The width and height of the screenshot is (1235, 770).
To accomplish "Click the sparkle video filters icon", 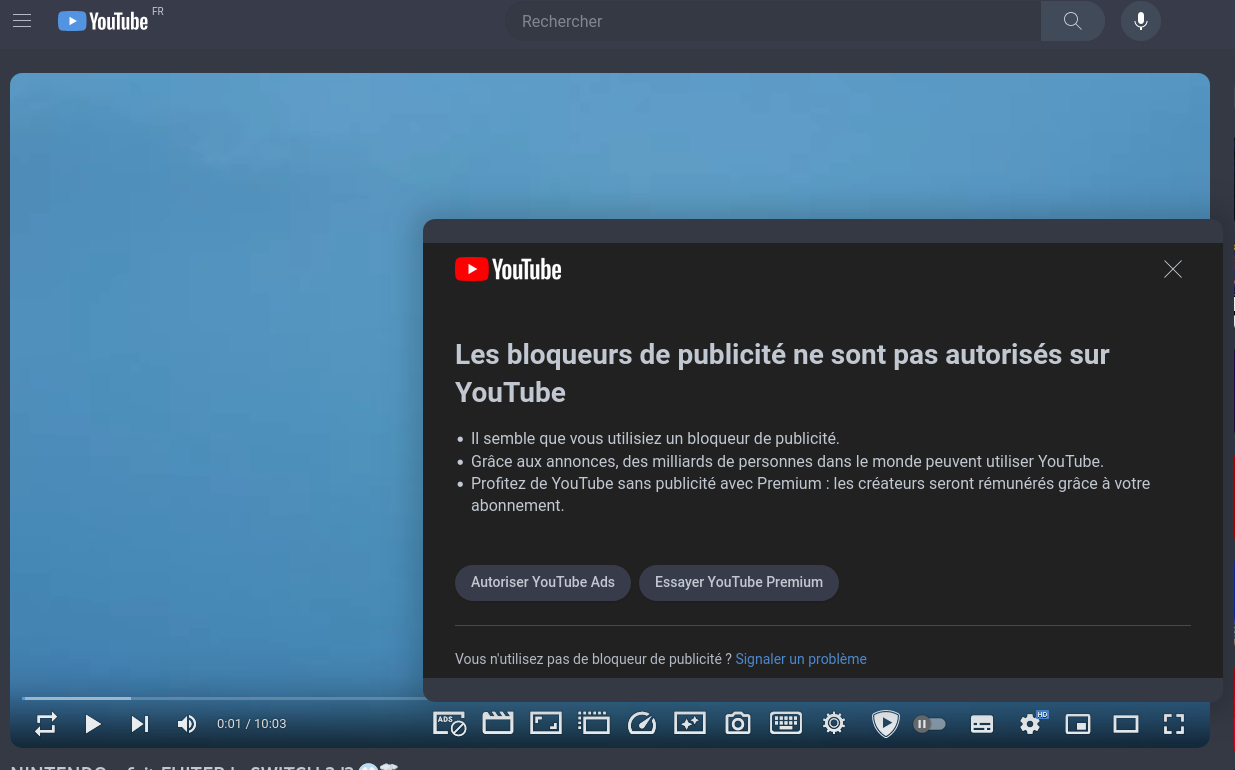I will [690, 724].
